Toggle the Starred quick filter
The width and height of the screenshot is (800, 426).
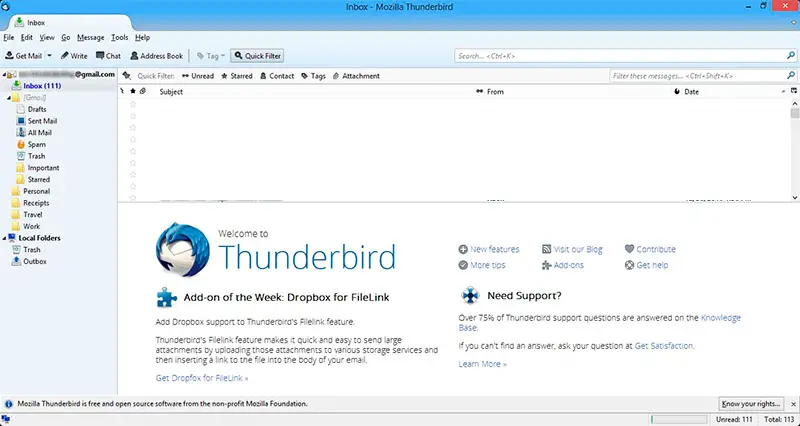point(237,76)
